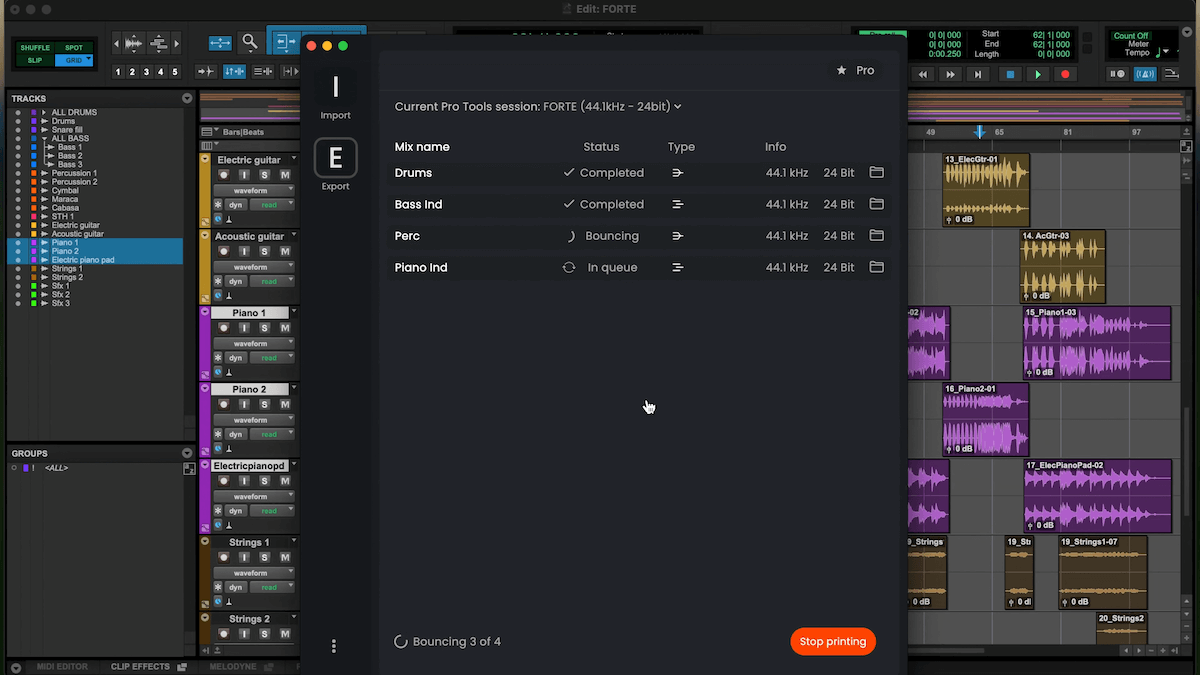Select the Zoomer magnifier tool in Pro Tools
The height and width of the screenshot is (675, 1200).
(x=250, y=43)
